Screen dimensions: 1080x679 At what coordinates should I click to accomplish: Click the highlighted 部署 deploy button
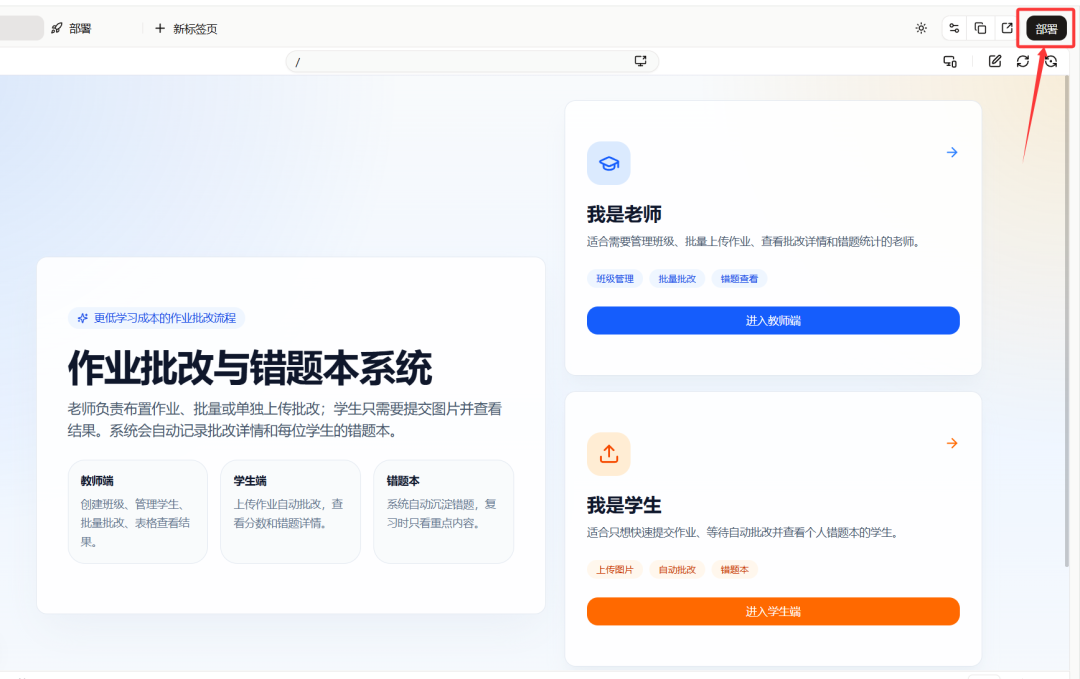(x=1046, y=28)
